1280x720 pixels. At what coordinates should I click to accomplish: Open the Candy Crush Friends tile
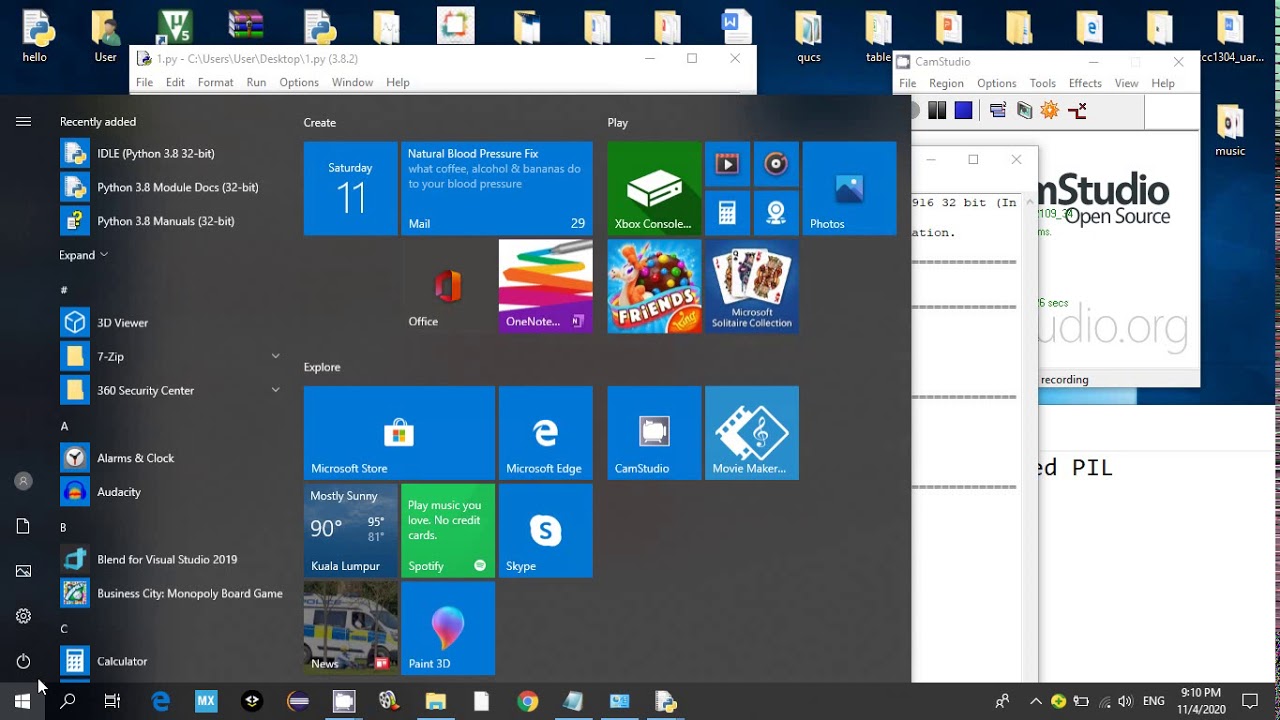(x=654, y=286)
